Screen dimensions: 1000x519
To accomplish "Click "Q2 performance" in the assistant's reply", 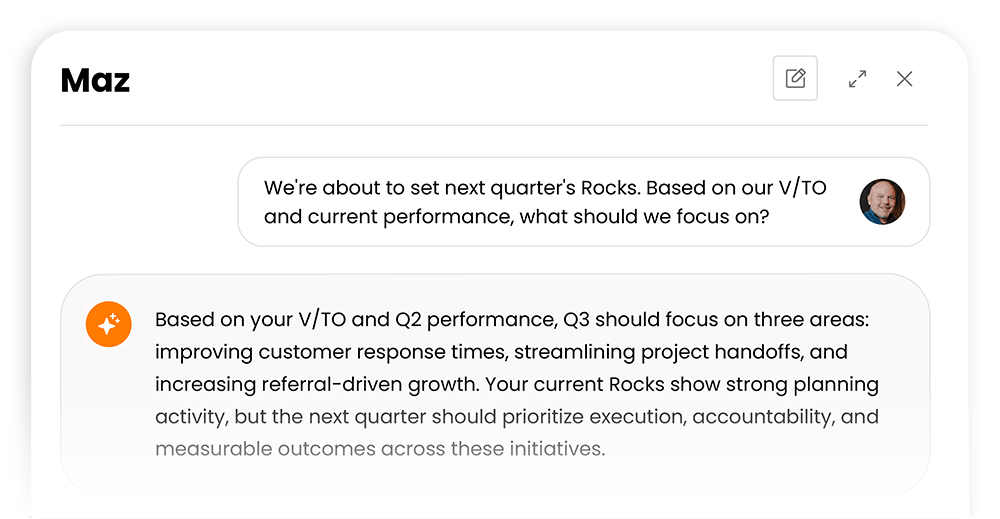I will point(475,319).
